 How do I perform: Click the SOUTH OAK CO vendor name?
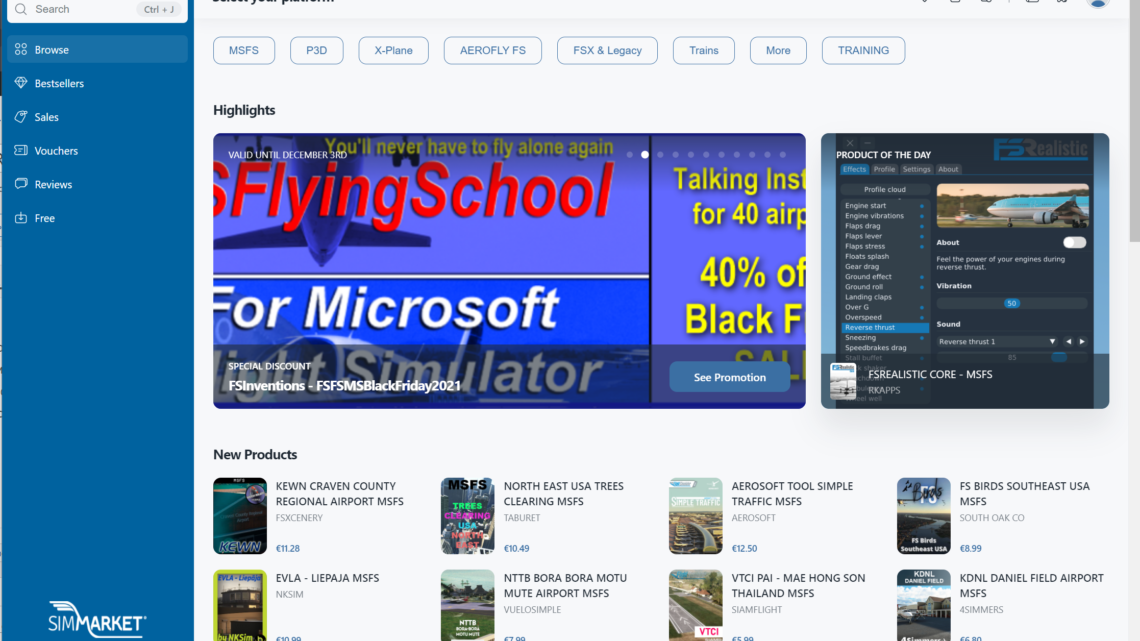pos(992,518)
